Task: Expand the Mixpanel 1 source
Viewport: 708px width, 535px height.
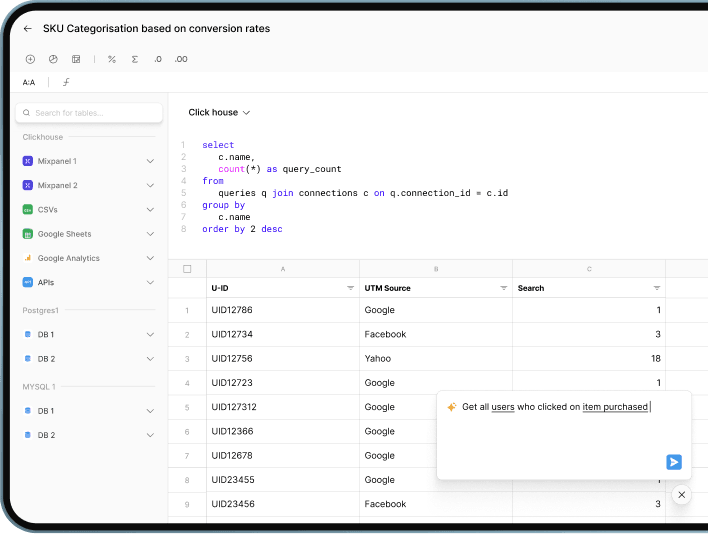Action: click(150, 161)
